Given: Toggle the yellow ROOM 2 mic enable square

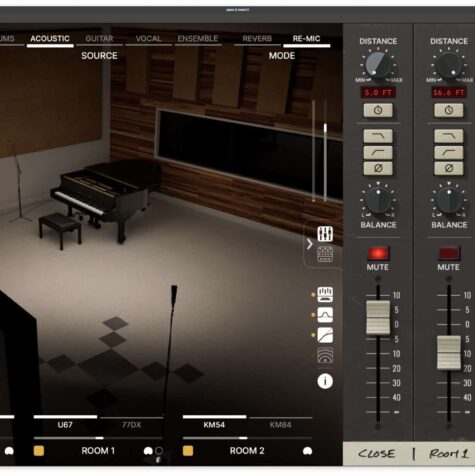Looking at the screenshot, I should click(x=188, y=451).
